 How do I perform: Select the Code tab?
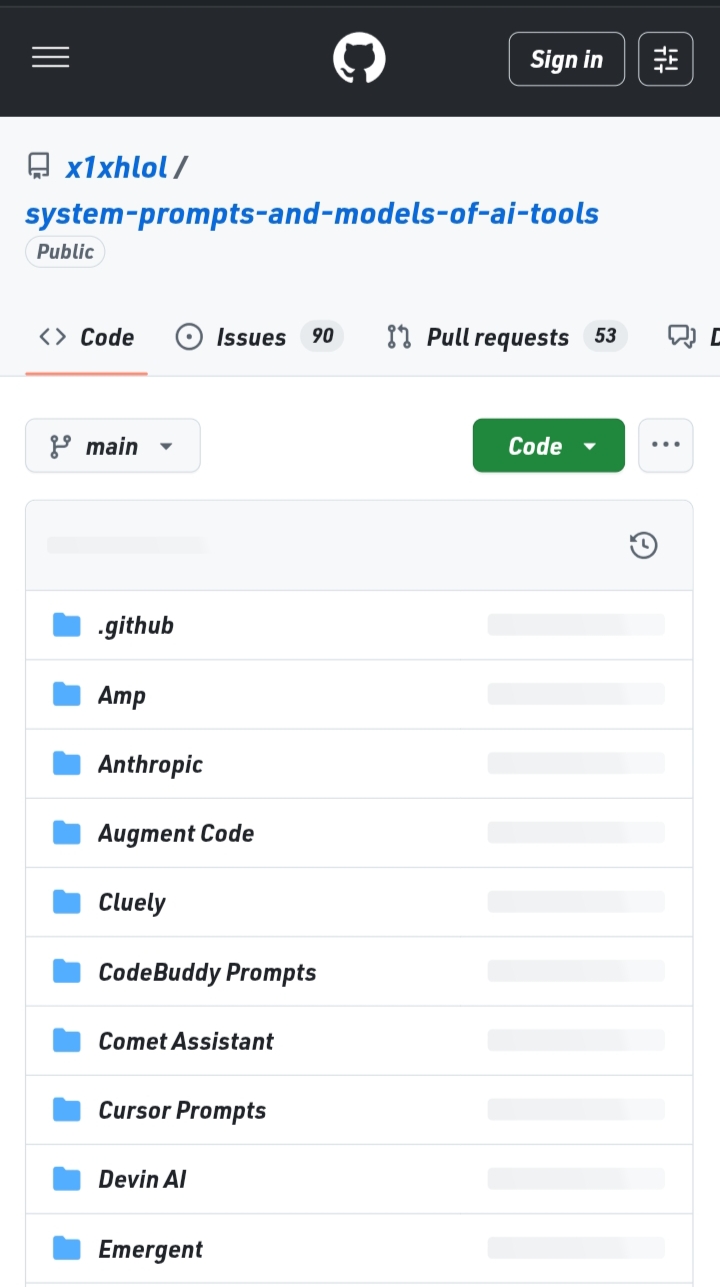pyautogui.click(x=87, y=337)
